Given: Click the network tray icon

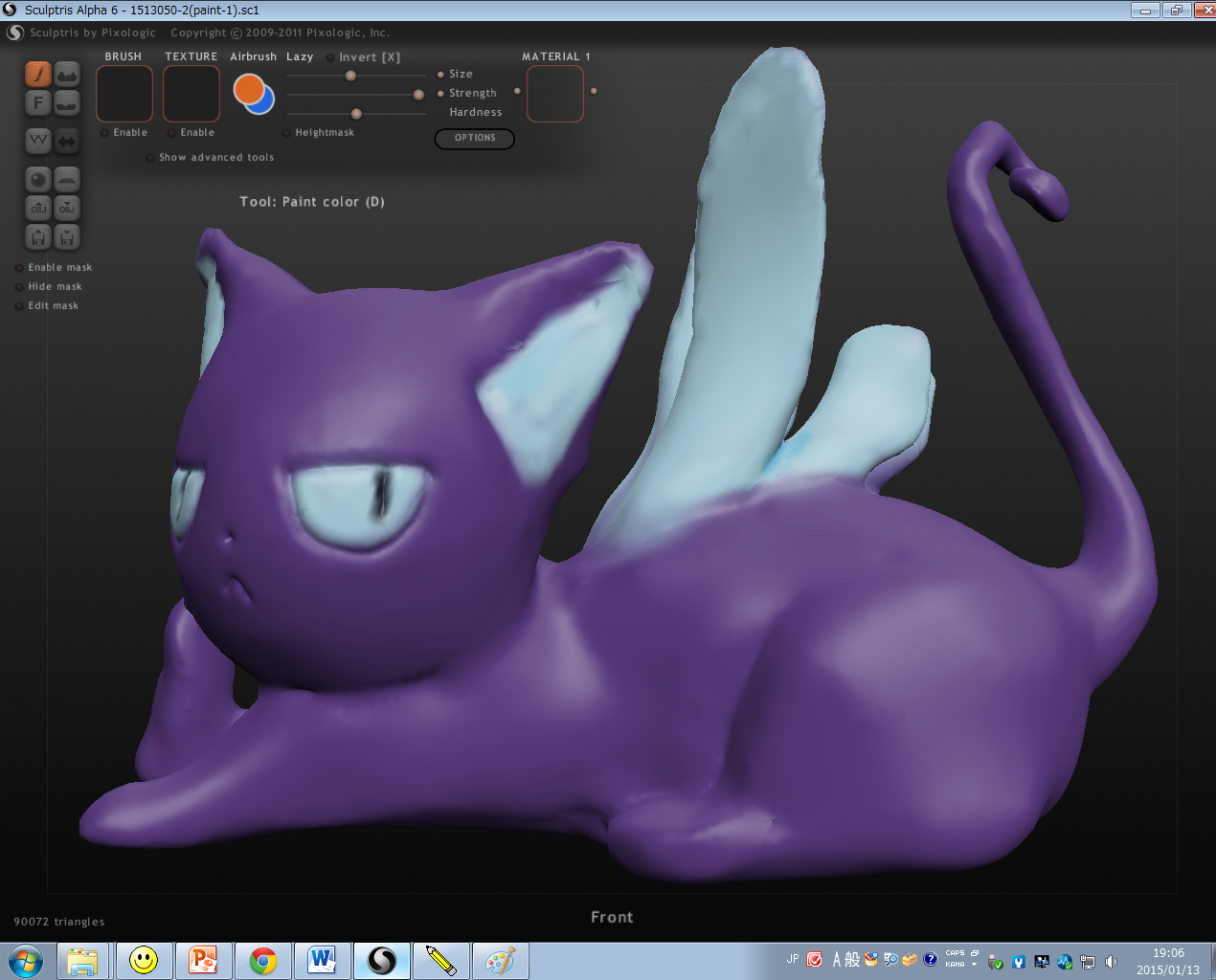Looking at the screenshot, I should pos(1088,962).
